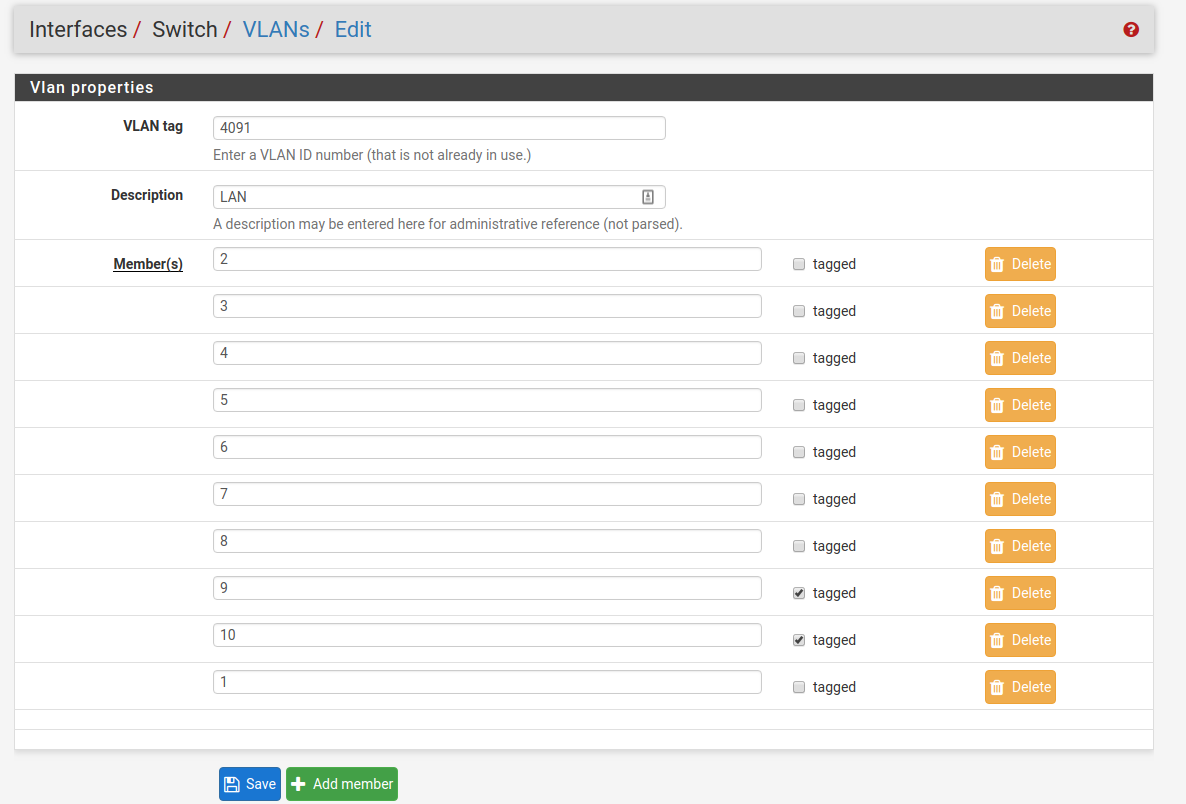The width and height of the screenshot is (1186, 804).
Task: Delete member 1 from the members list
Action: pyautogui.click(x=1020, y=687)
